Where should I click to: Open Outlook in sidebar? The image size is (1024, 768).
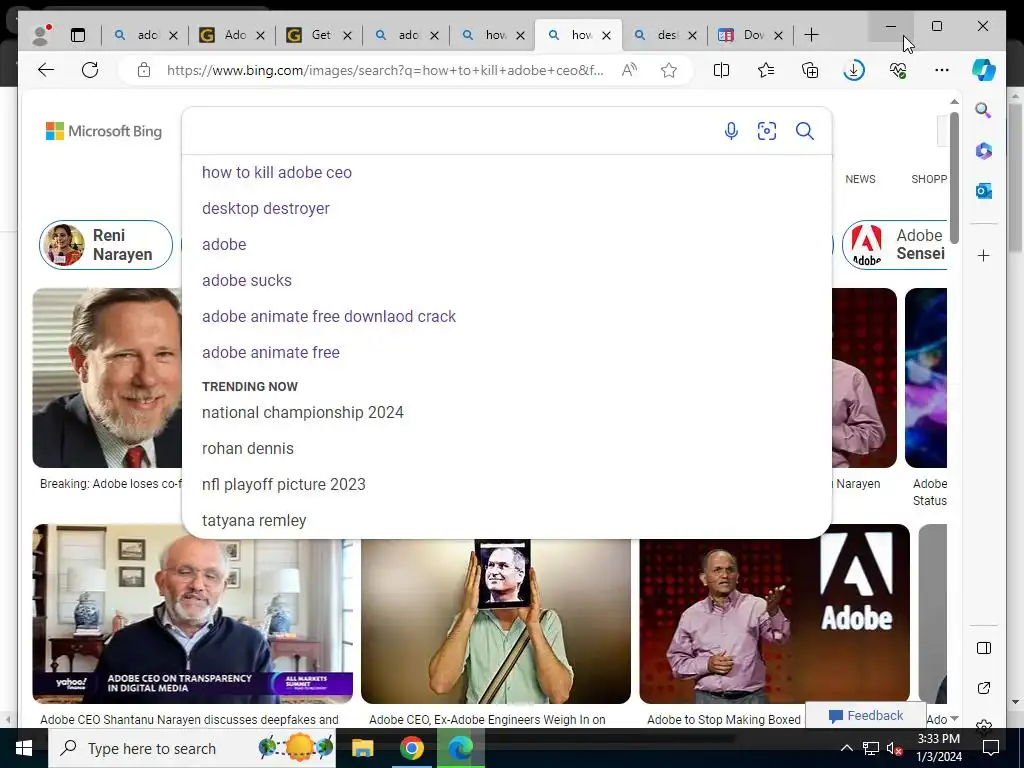[x=984, y=191]
